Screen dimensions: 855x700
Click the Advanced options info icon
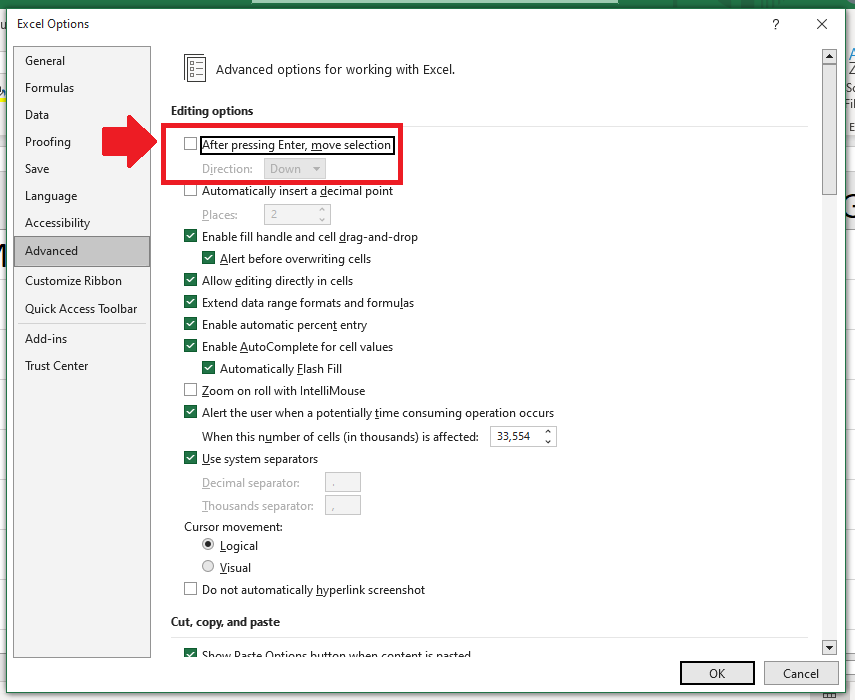pos(195,68)
